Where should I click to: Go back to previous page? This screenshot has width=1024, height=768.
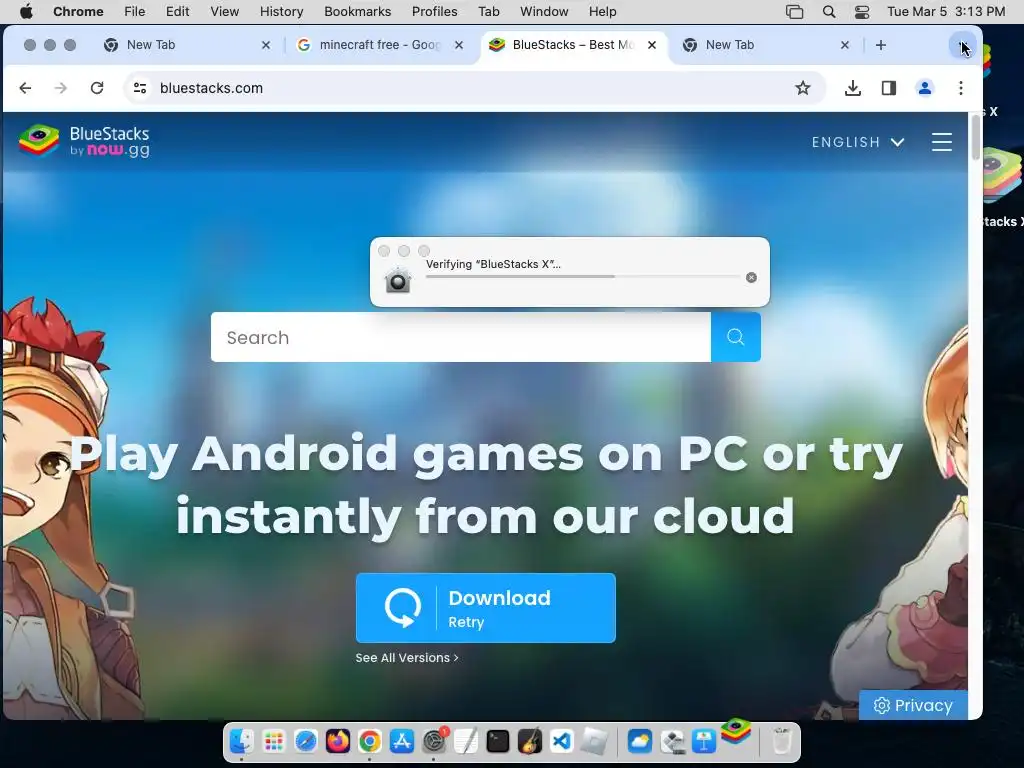(25, 88)
